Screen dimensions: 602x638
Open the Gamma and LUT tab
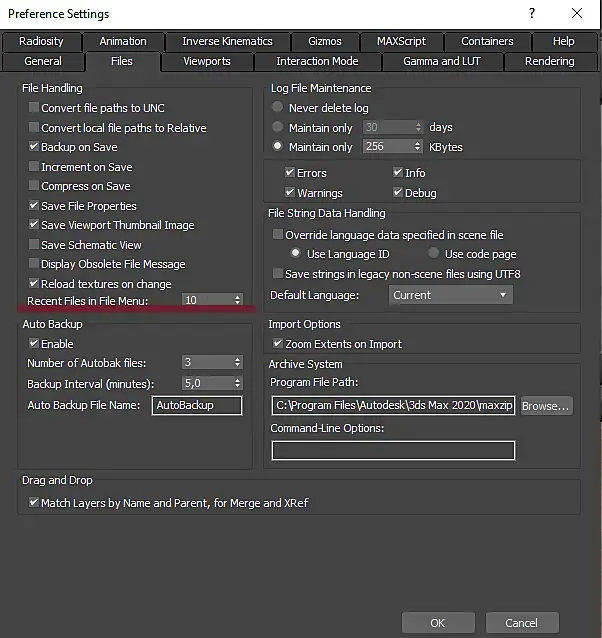coord(442,61)
